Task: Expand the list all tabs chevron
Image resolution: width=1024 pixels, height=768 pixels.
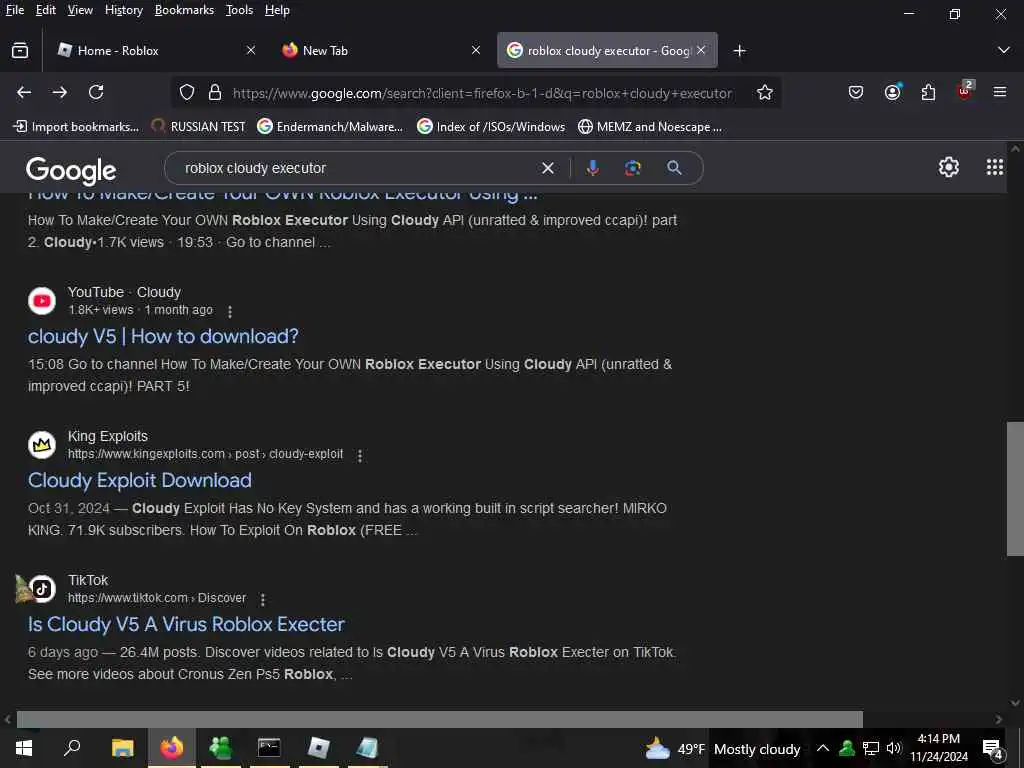Action: click(x=1004, y=50)
